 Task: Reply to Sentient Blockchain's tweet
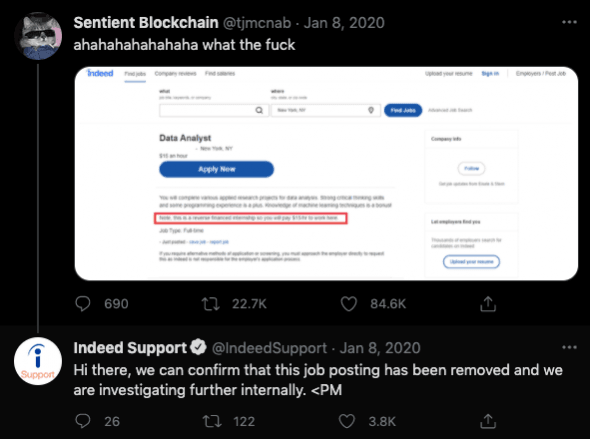tap(83, 304)
